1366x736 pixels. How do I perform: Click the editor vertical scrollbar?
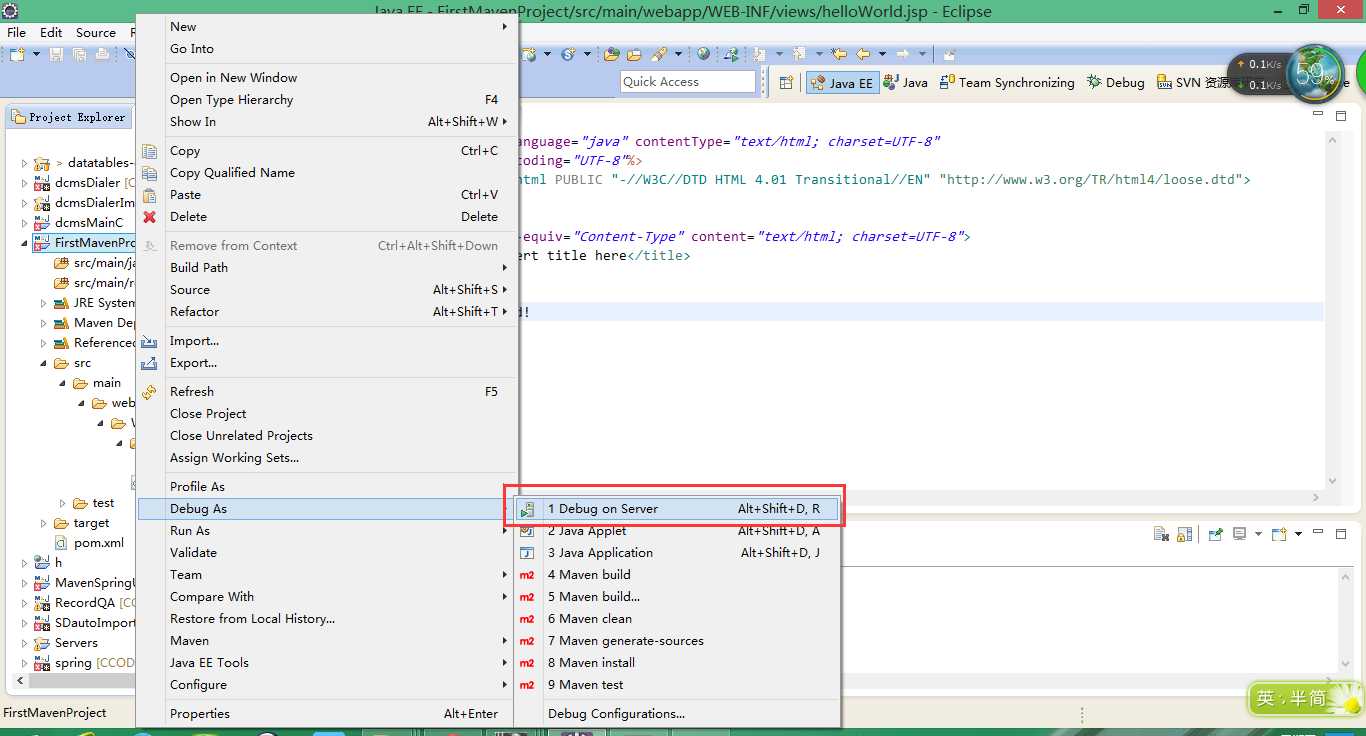(x=1332, y=310)
